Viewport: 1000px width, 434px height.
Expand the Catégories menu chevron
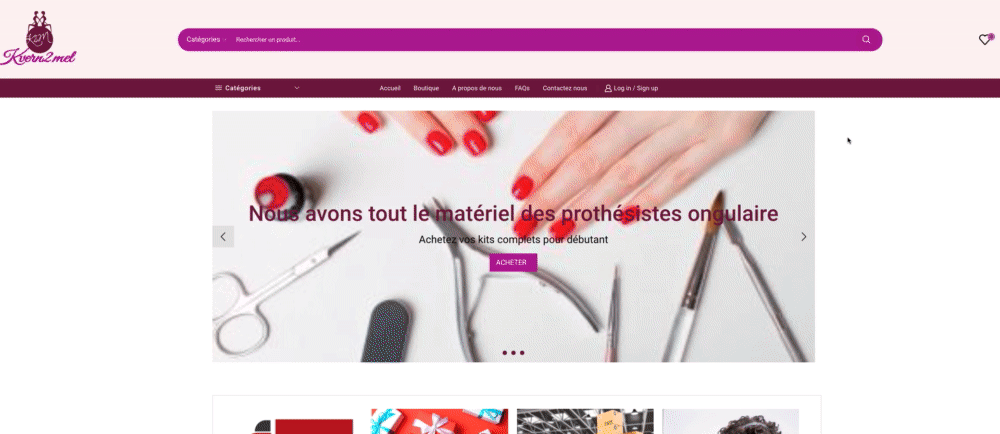(297, 88)
